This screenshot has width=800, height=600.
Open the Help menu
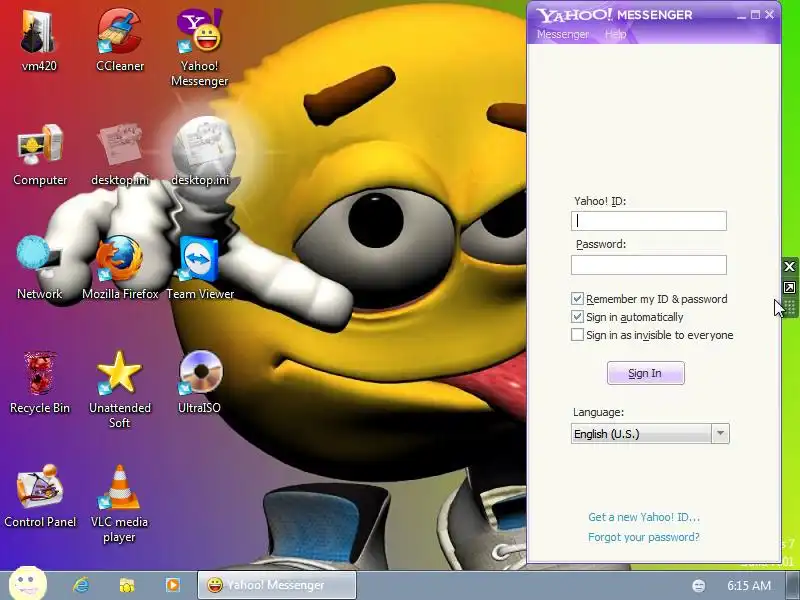pos(615,34)
